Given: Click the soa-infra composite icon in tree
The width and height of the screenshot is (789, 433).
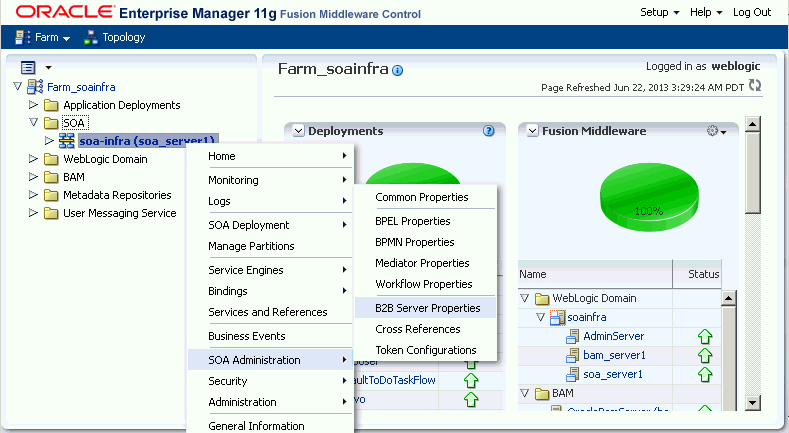Looking at the screenshot, I should 66,141.
